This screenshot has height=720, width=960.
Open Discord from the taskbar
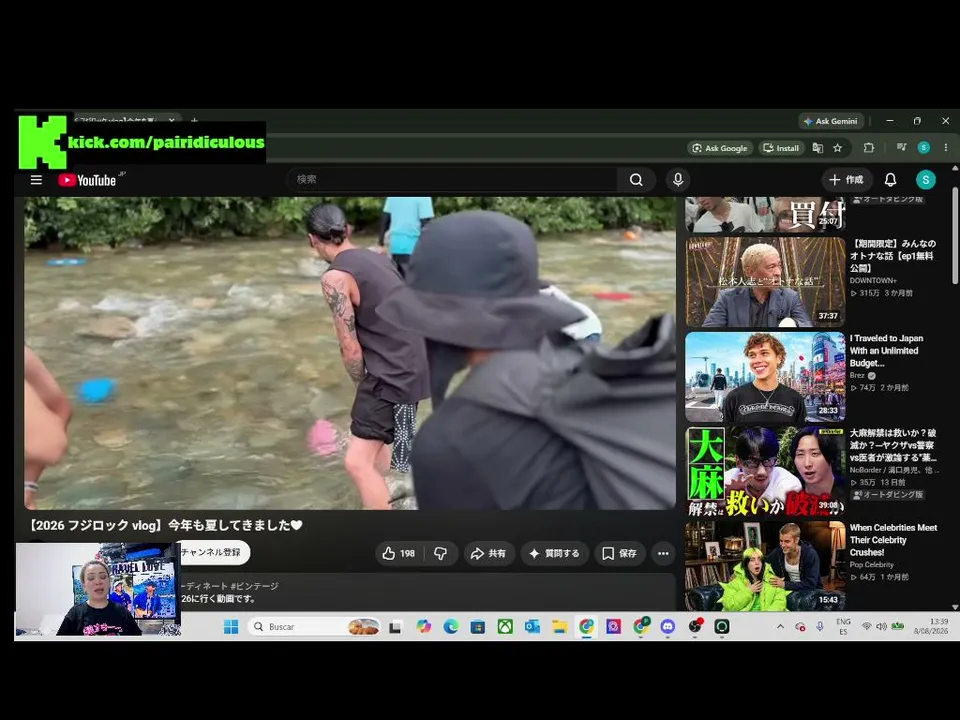668,626
